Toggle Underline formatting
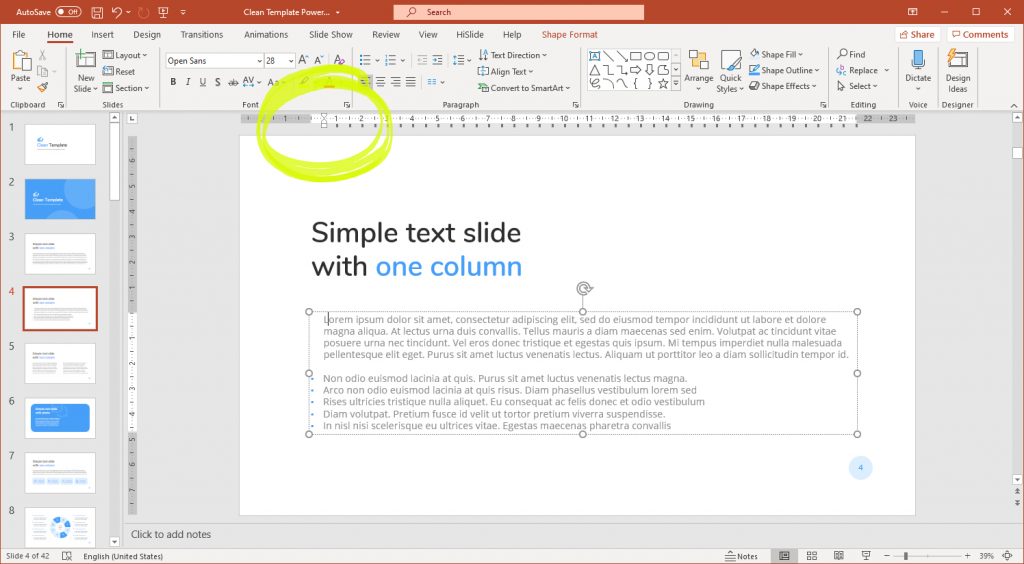 [202, 82]
